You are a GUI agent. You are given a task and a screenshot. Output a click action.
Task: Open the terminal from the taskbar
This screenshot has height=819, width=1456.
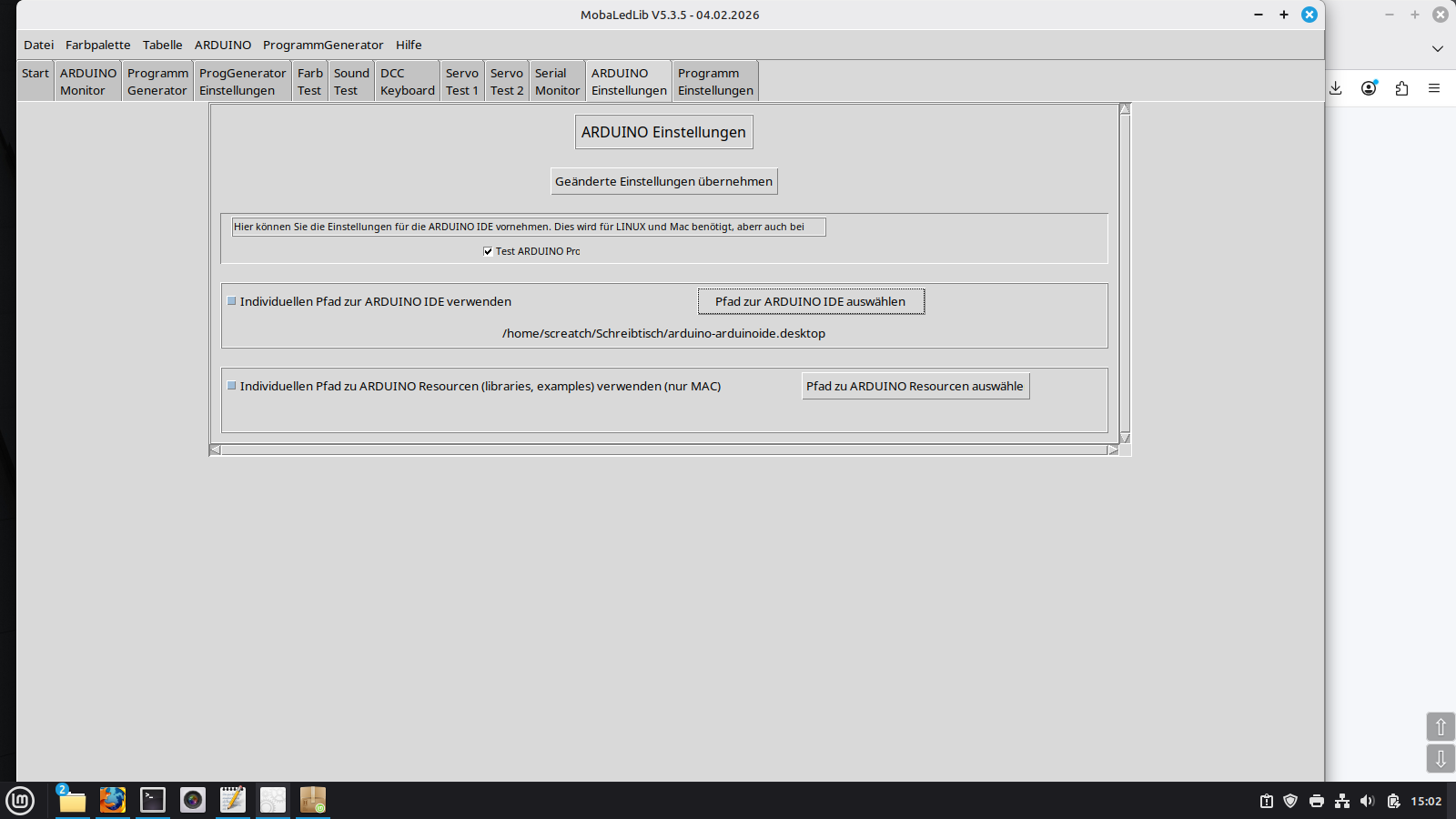coord(153,800)
